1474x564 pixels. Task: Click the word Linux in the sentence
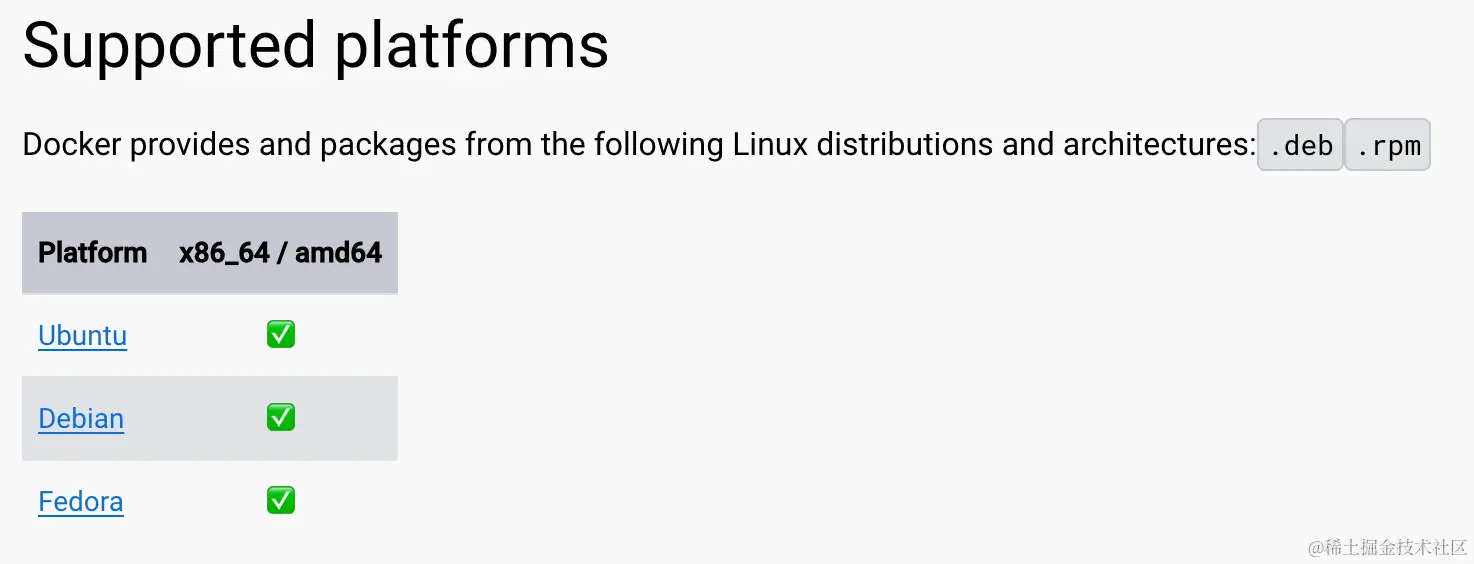[x=771, y=145]
